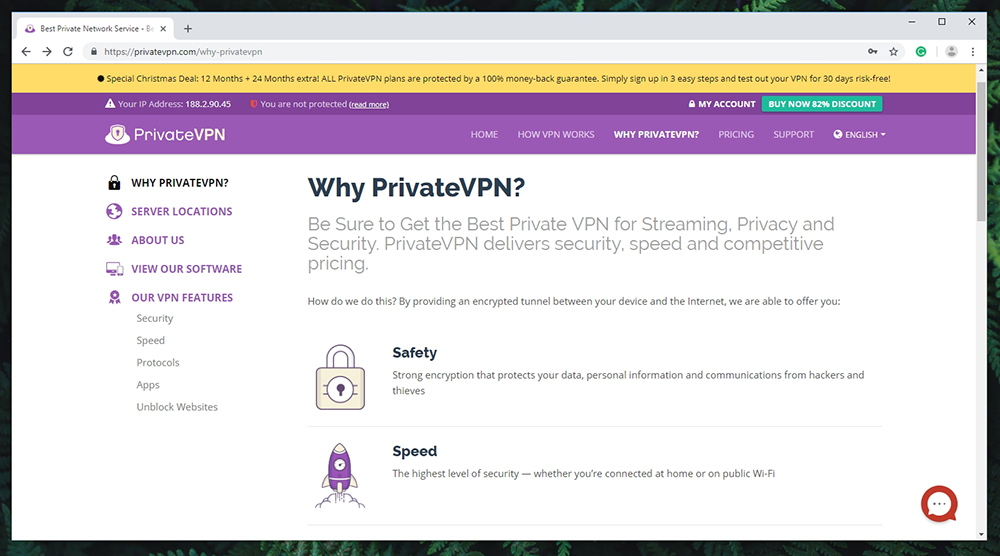The height and width of the screenshot is (556, 1000).
Task: Open the saved passwords key icon
Action: [872, 52]
